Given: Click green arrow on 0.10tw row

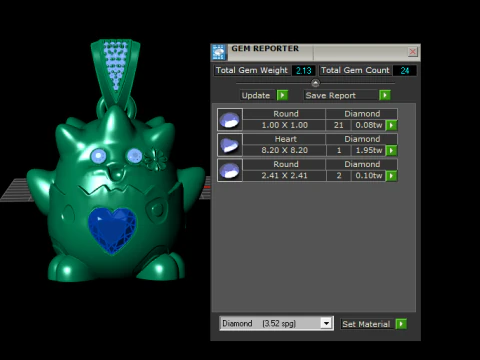Looking at the screenshot, I should (391, 176).
